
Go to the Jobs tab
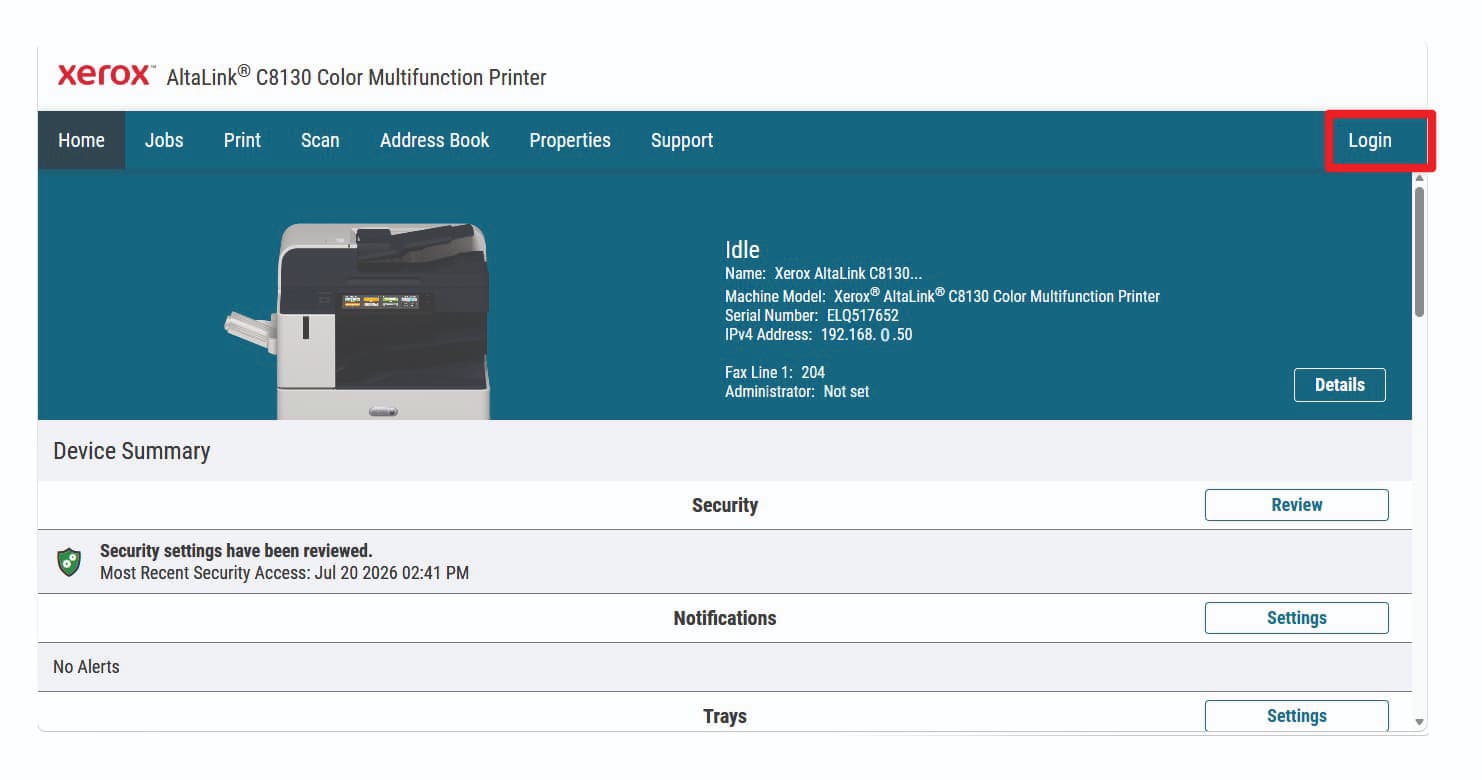pyautogui.click(x=164, y=140)
